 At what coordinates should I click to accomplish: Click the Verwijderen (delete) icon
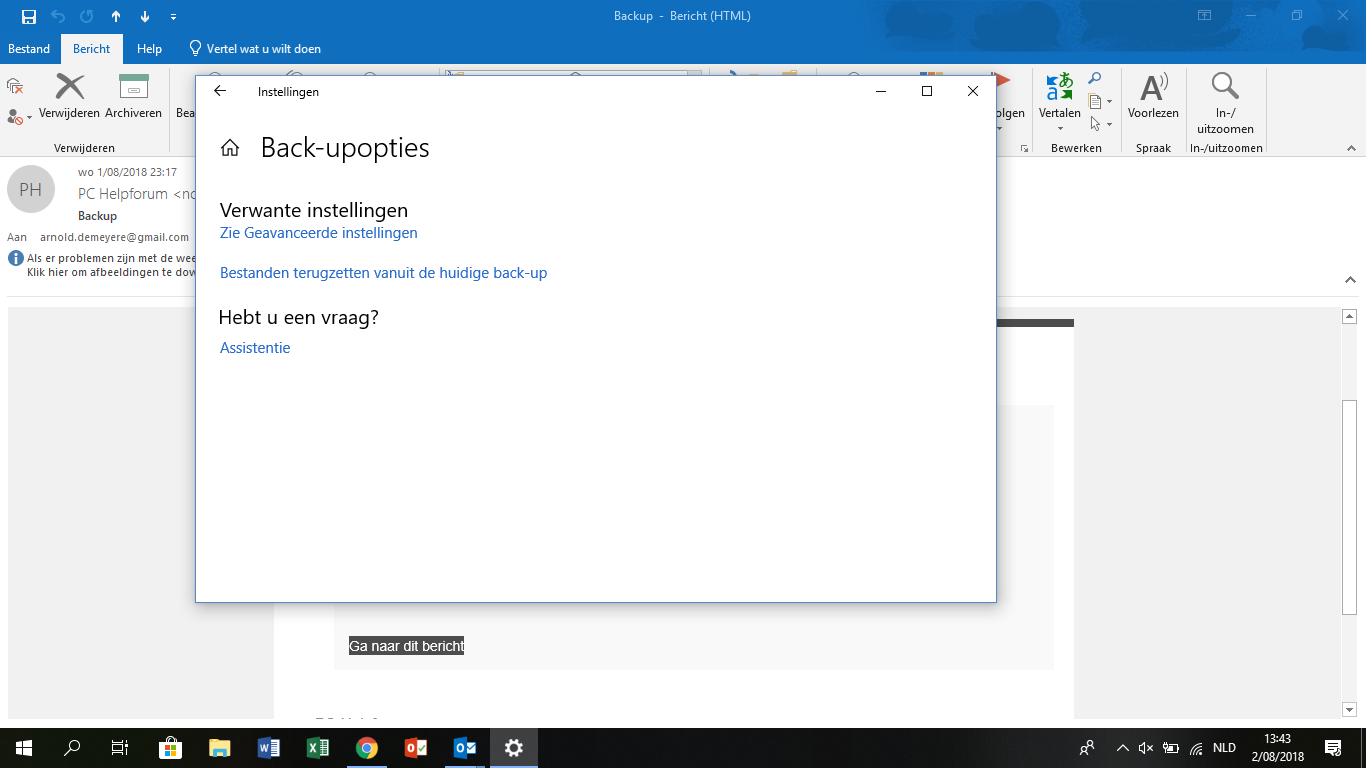[69, 87]
